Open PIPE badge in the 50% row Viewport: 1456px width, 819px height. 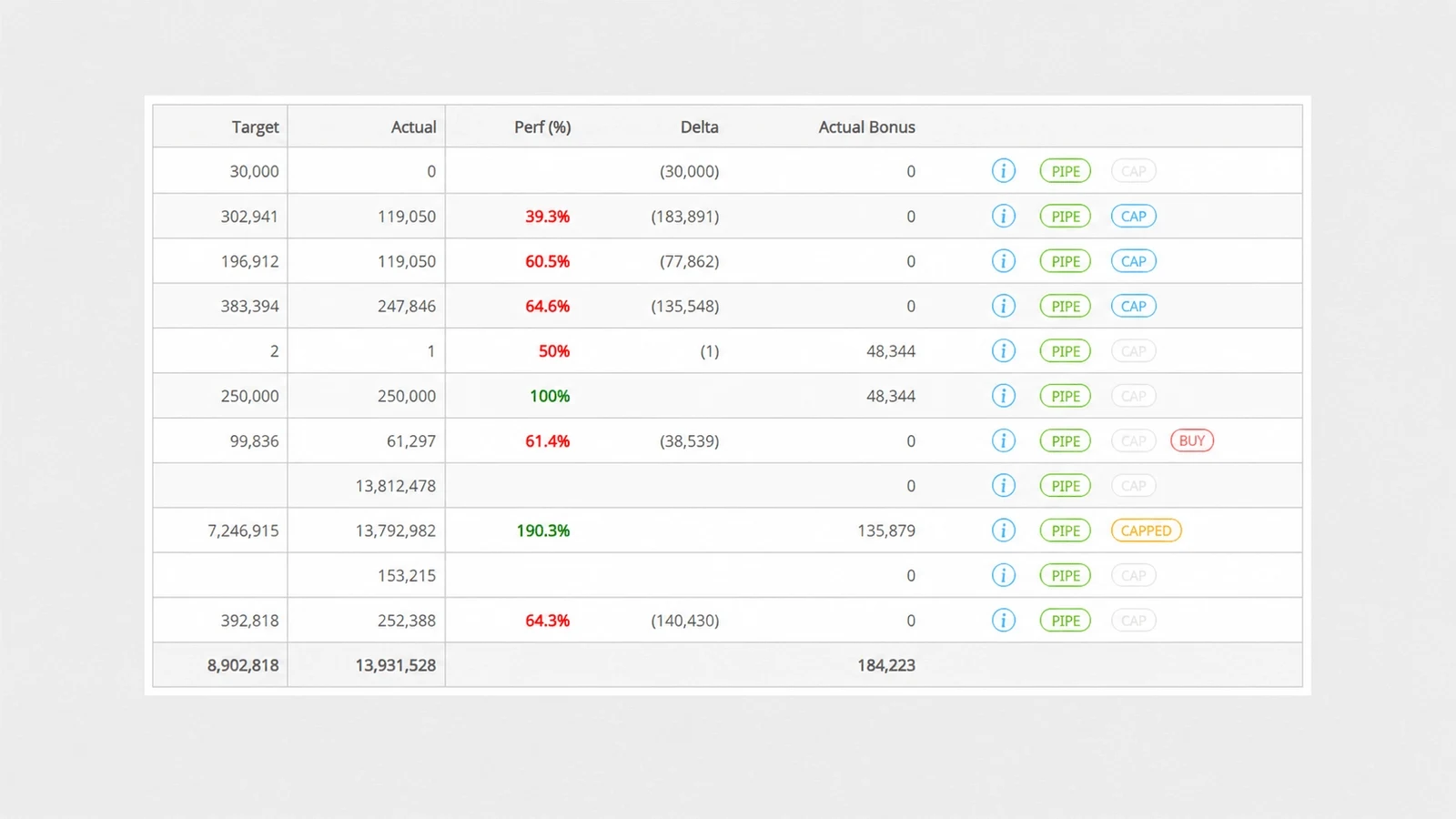coord(1065,350)
